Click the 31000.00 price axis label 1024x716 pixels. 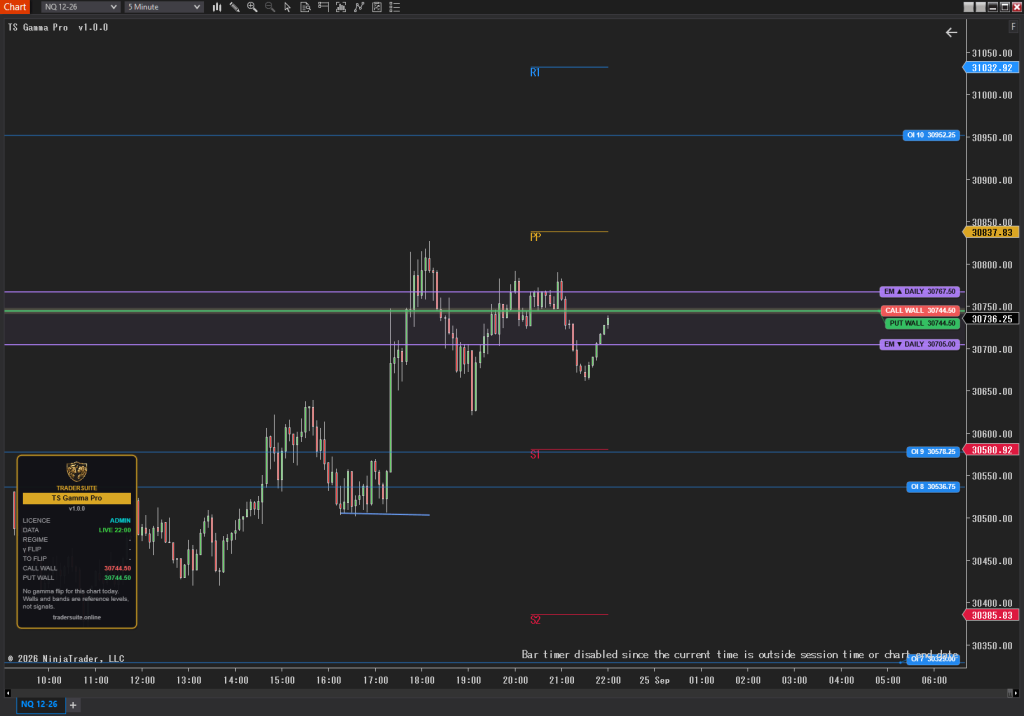(992, 95)
